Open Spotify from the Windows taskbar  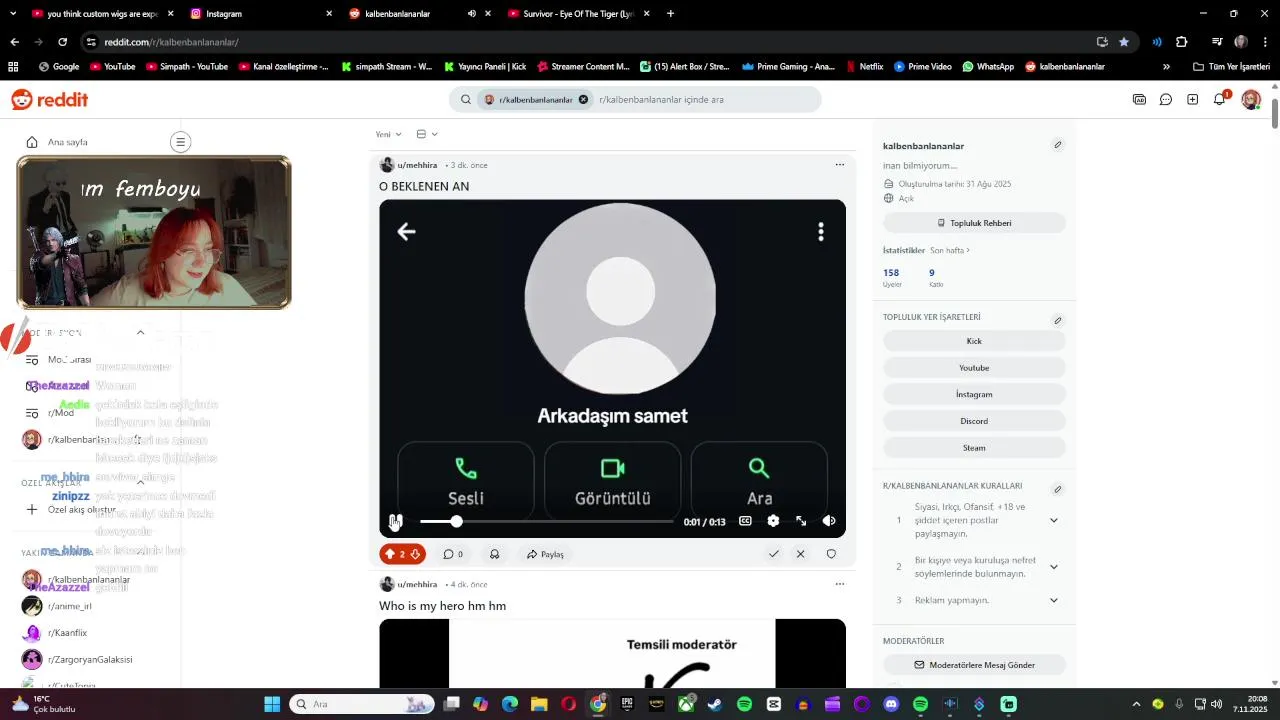click(x=744, y=704)
